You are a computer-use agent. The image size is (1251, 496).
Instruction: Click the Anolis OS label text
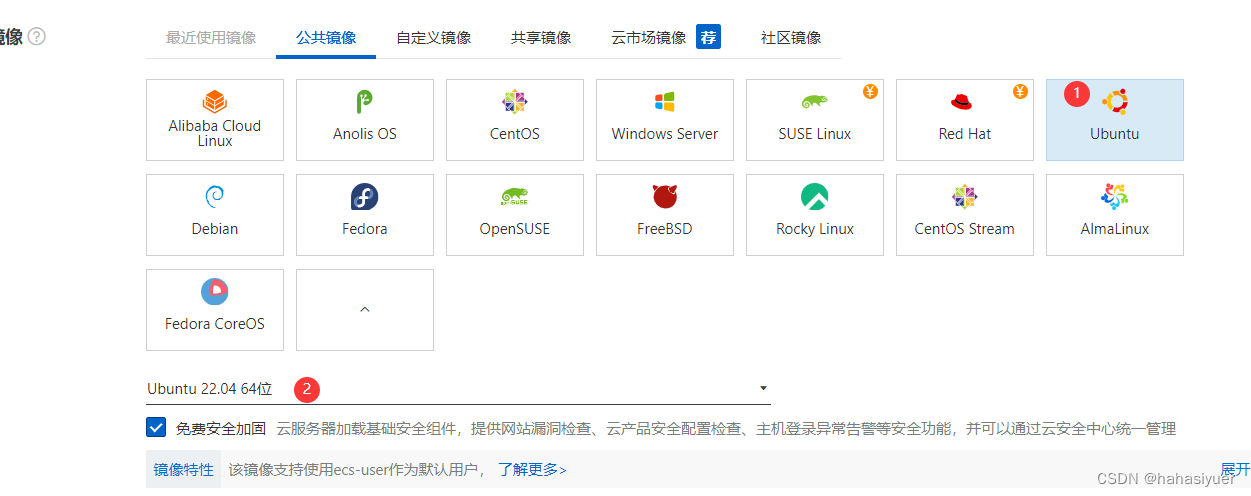(x=365, y=134)
